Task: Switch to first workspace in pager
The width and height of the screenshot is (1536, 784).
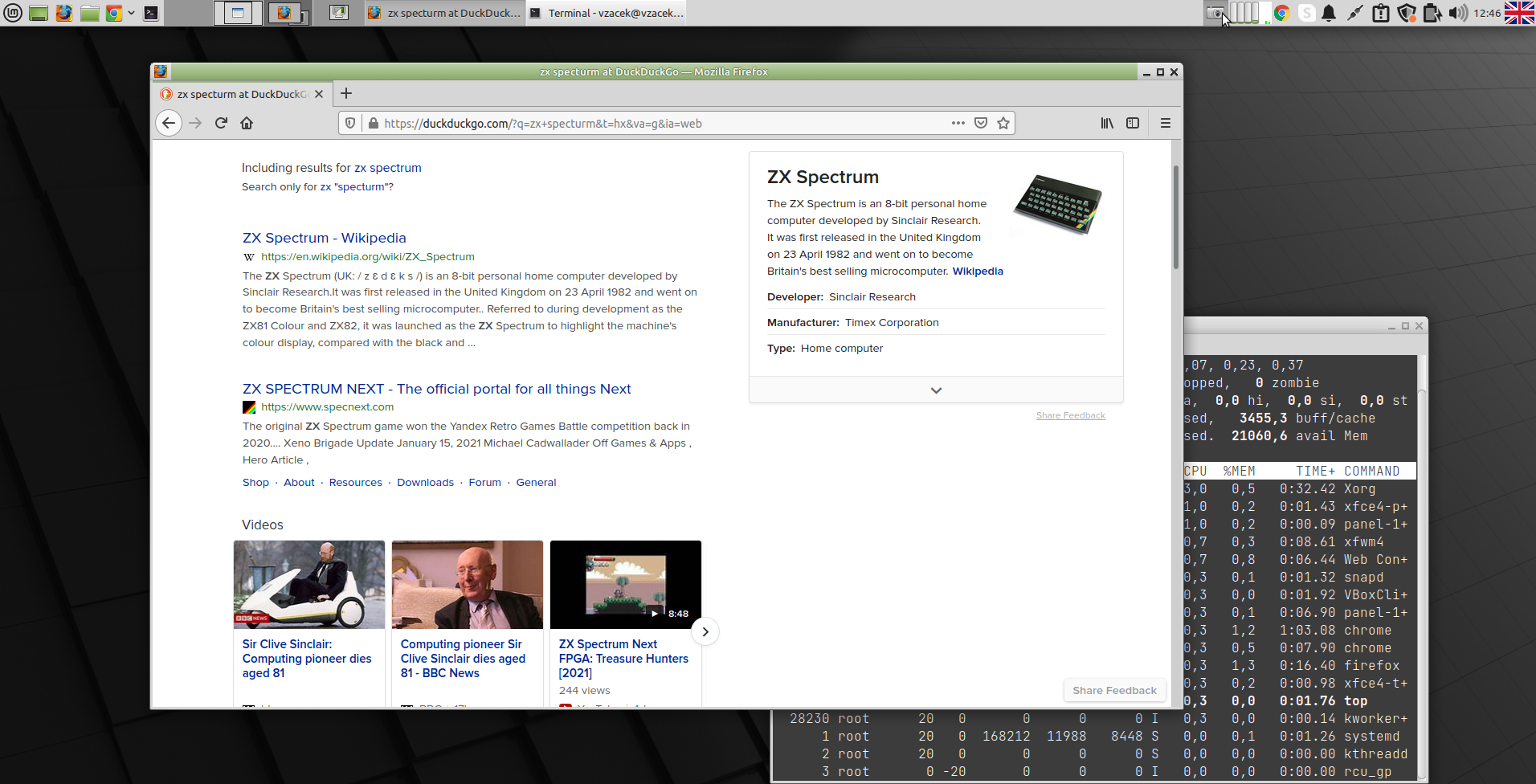Action: click(x=238, y=13)
